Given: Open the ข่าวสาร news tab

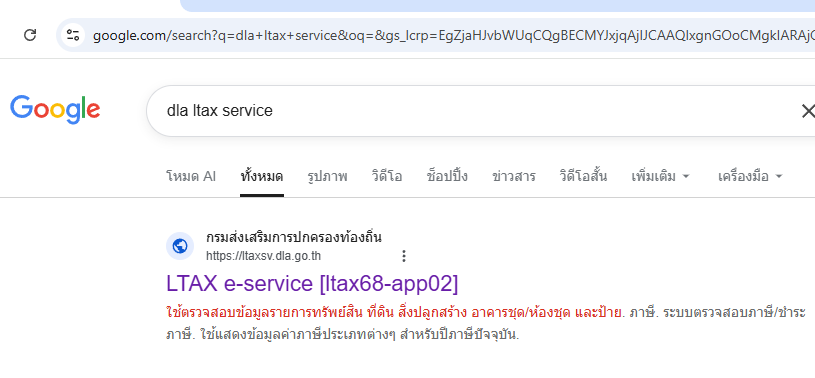Looking at the screenshot, I should 514,176.
